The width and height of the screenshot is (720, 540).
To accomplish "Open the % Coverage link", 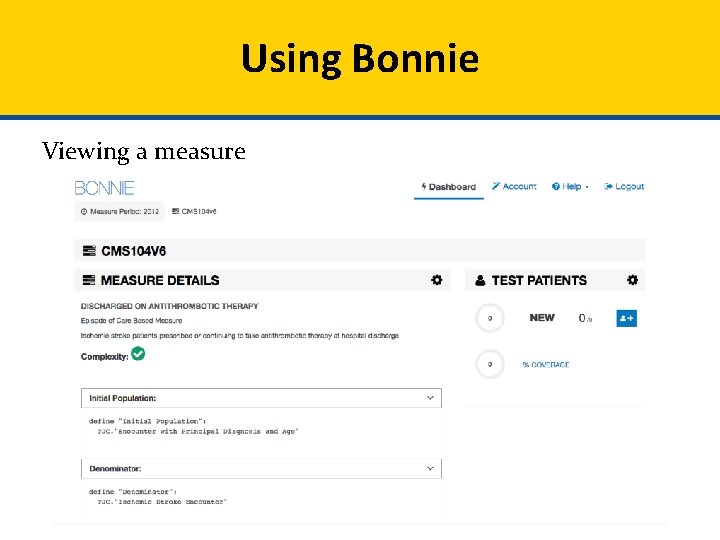I will tap(545, 365).
